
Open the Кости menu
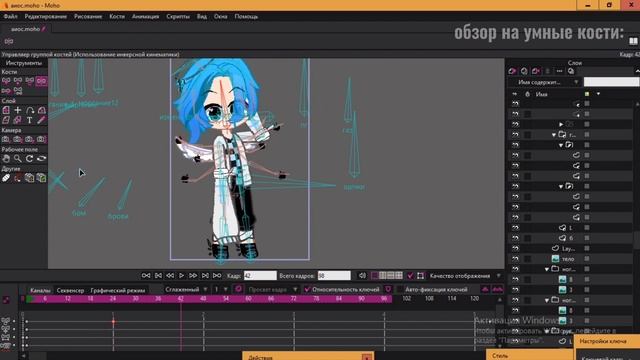click(117, 17)
